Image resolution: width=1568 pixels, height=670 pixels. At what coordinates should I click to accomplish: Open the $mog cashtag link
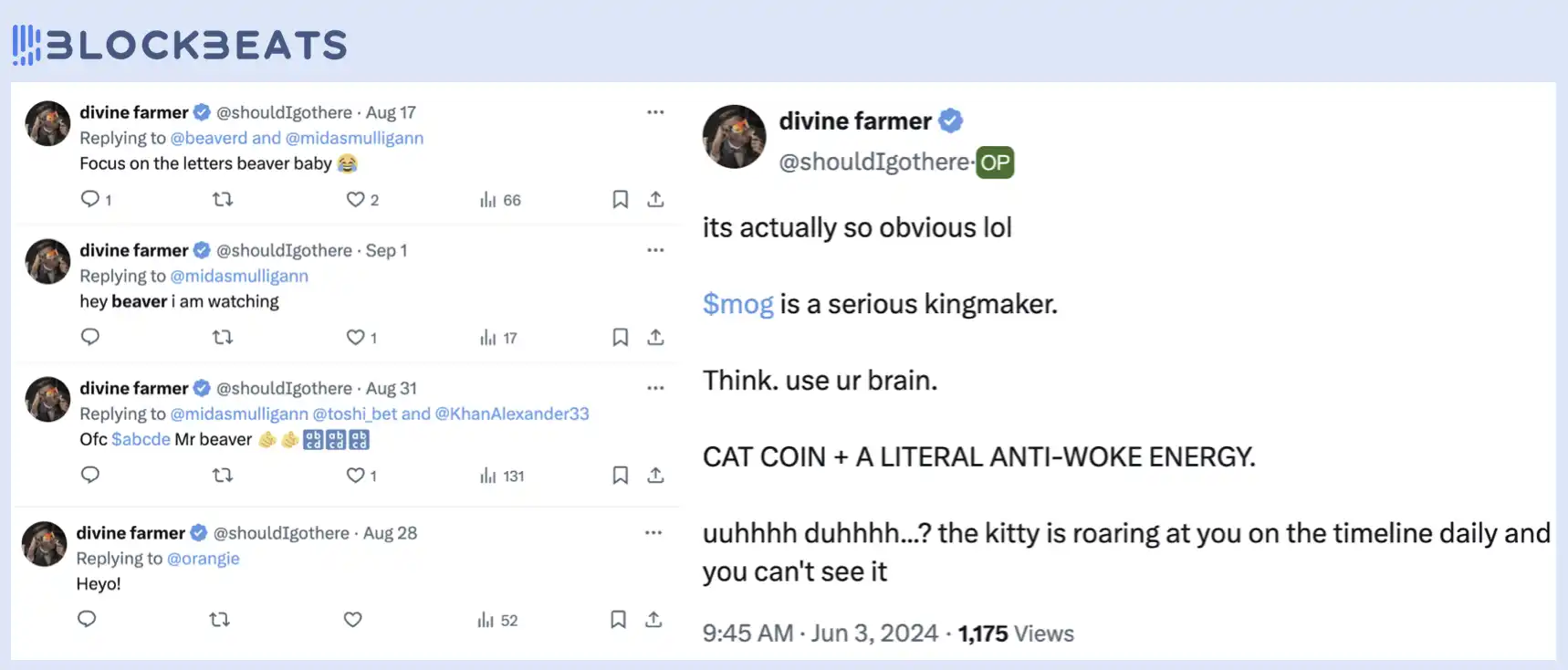[x=737, y=304]
